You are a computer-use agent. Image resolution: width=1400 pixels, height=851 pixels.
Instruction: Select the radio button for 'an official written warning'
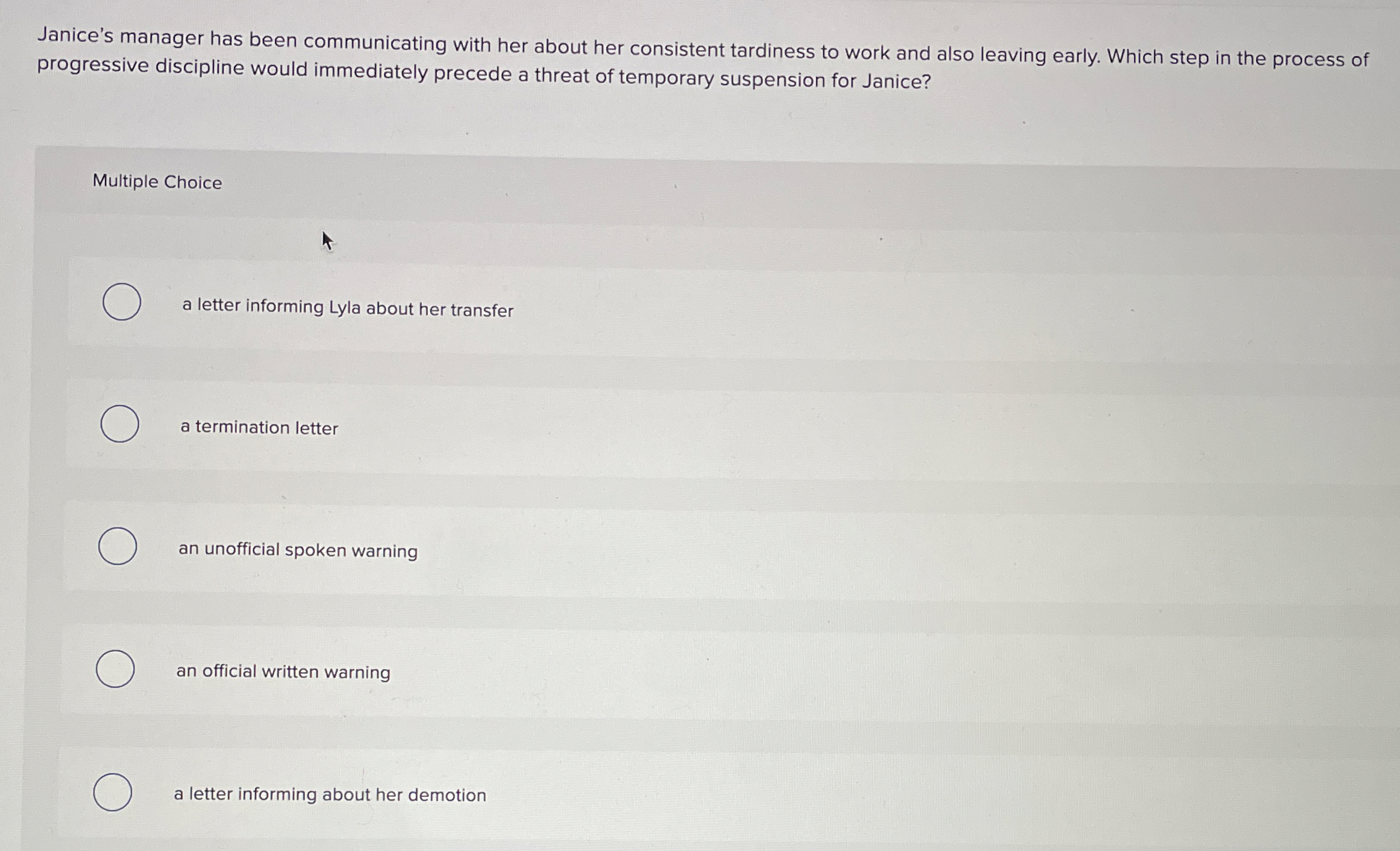click(x=115, y=669)
